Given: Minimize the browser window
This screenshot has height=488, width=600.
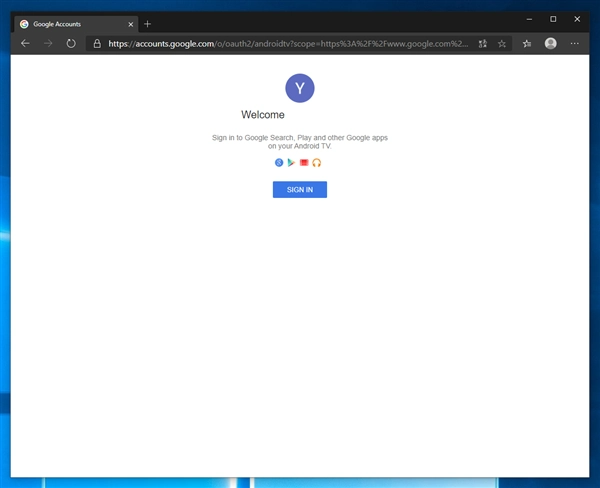Looking at the screenshot, I should coord(529,19).
